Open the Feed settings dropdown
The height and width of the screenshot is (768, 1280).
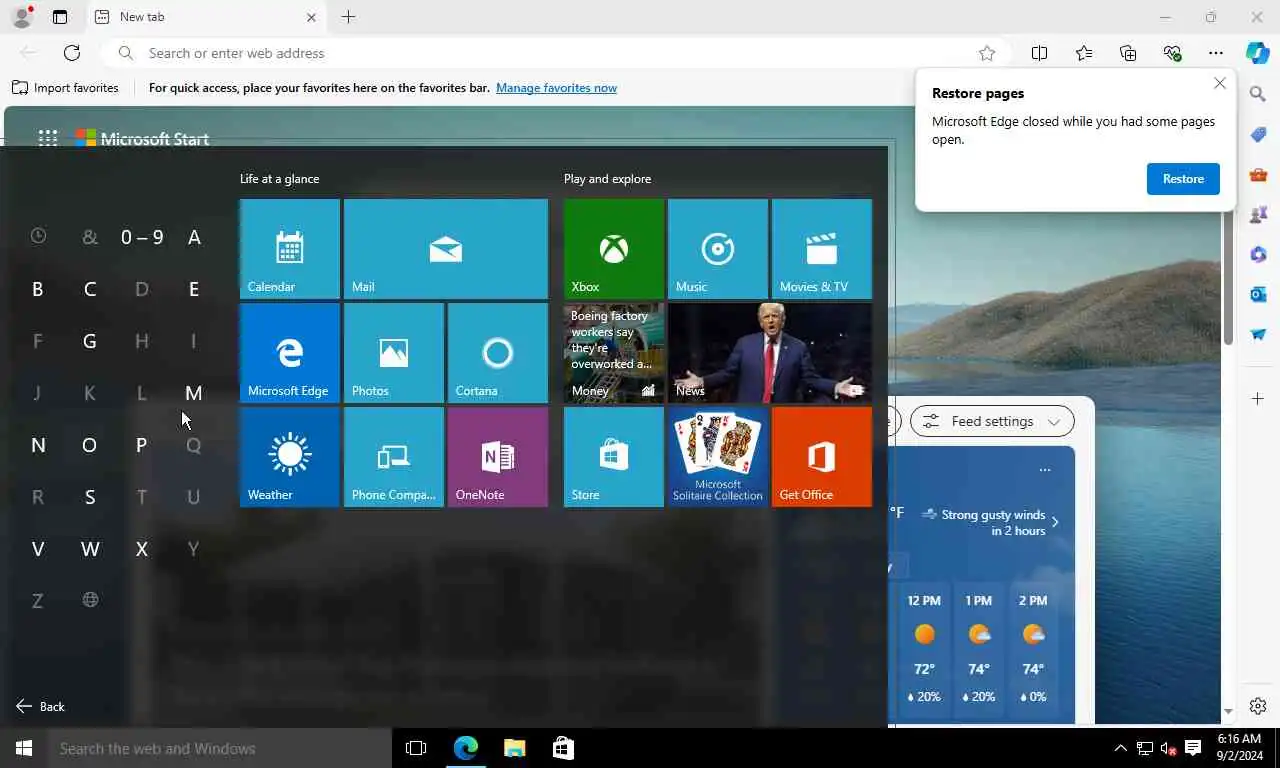992,421
